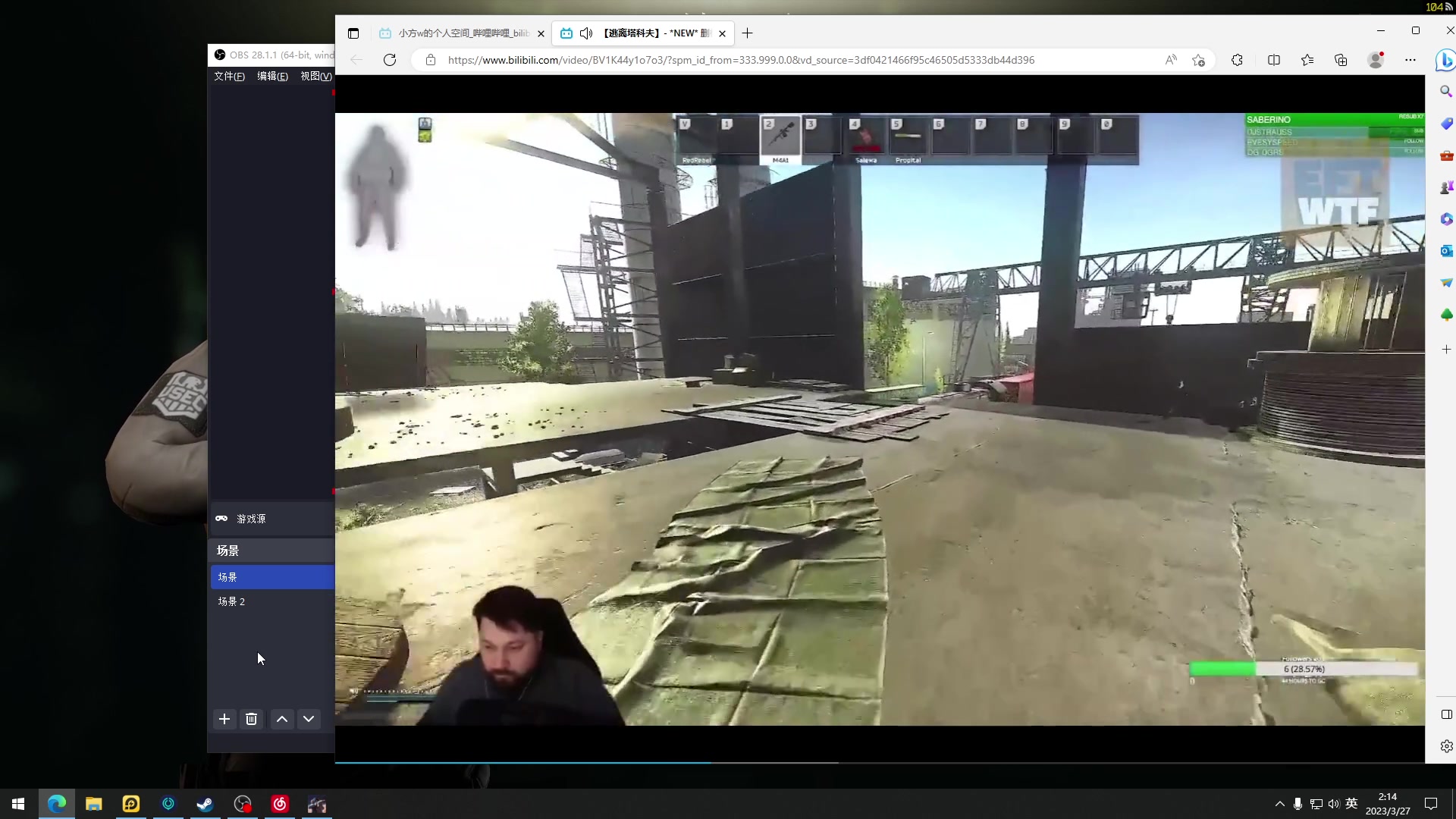Open sidebar Tools briefcase
The height and width of the screenshot is (819, 1456).
(x=1446, y=155)
